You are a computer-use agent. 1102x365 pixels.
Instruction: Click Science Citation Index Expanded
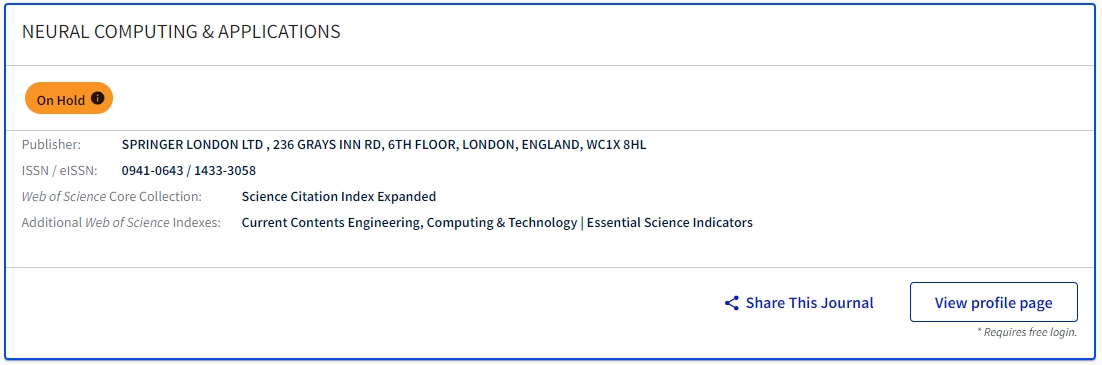[339, 197]
